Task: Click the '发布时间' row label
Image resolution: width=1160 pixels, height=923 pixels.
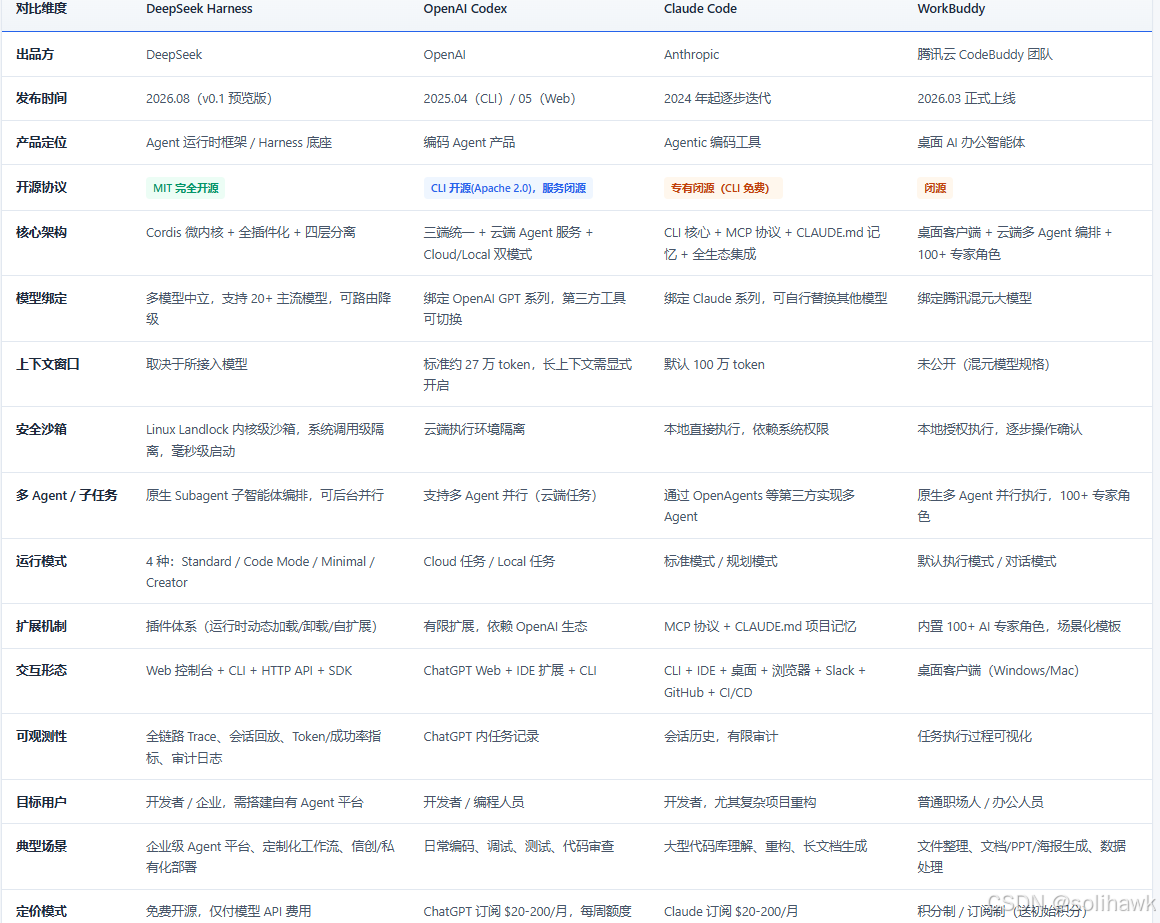Action: (41, 98)
